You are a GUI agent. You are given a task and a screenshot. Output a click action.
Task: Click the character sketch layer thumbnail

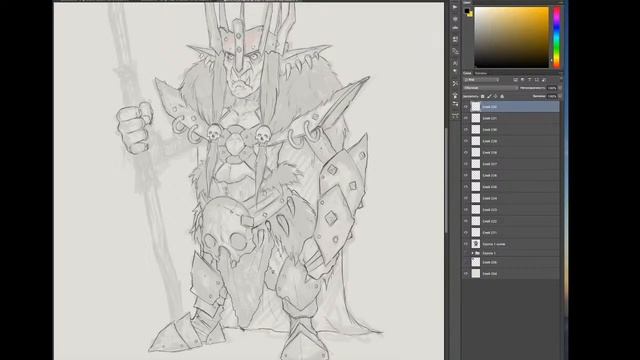(x=476, y=244)
